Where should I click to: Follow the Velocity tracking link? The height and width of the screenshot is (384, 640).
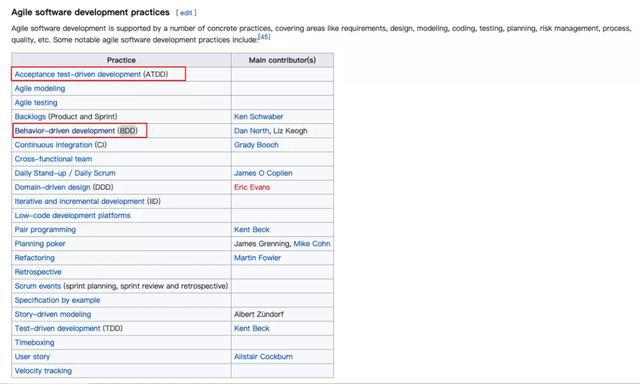[x=43, y=371]
